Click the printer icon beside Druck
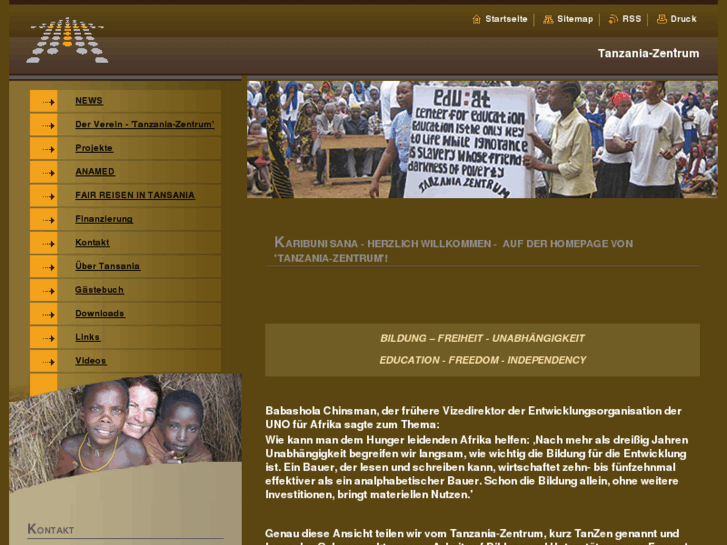The image size is (727, 545). [662, 19]
